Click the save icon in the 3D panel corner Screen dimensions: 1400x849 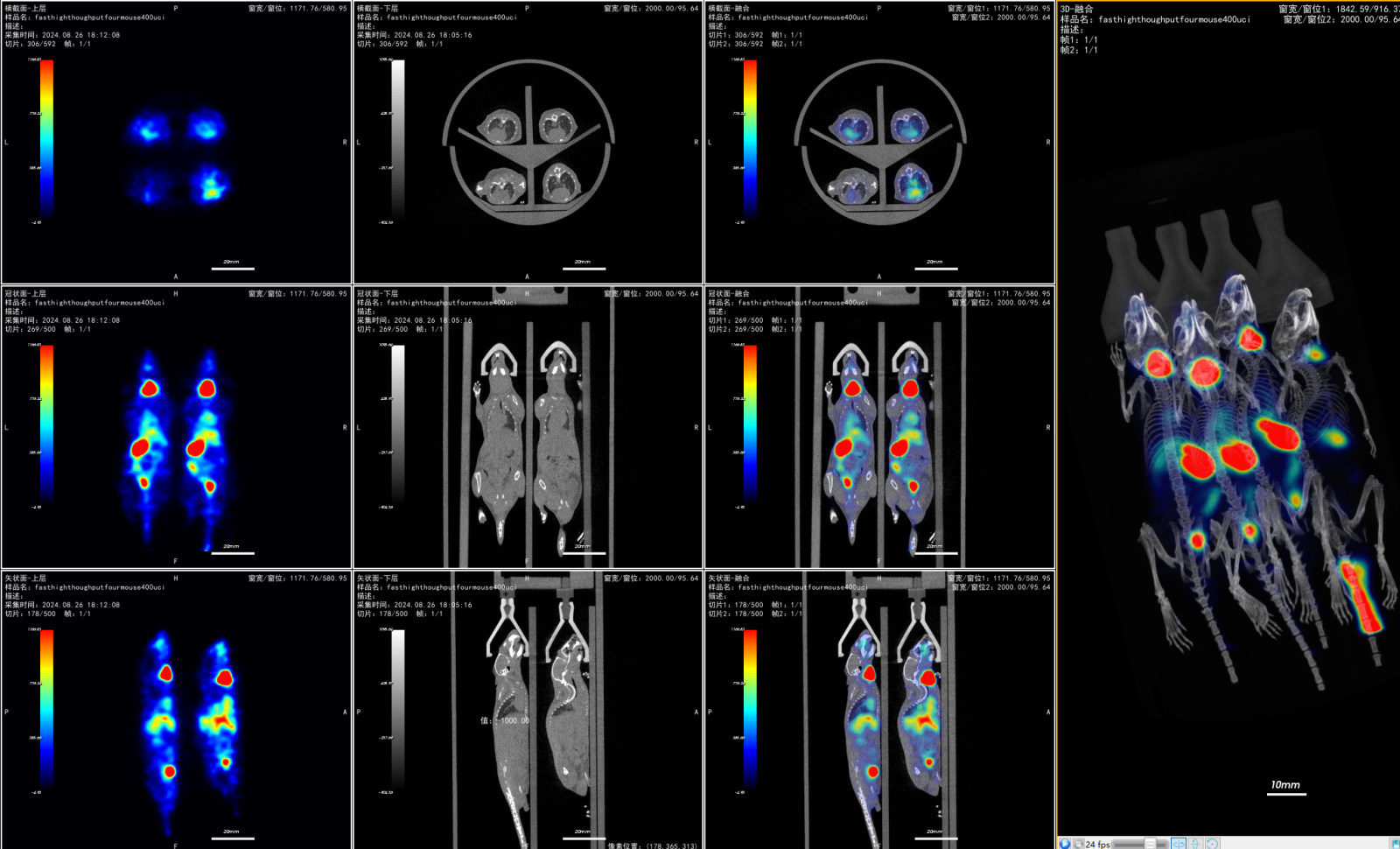point(1394,844)
